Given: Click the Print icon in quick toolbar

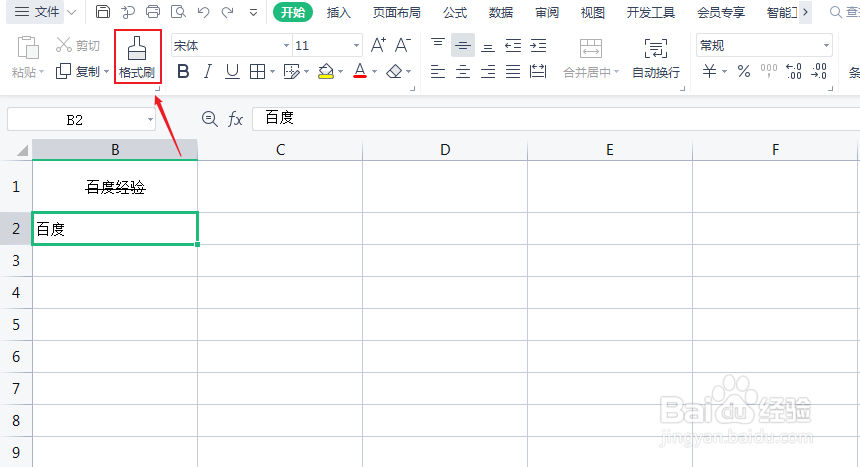Looking at the screenshot, I should 152,12.
